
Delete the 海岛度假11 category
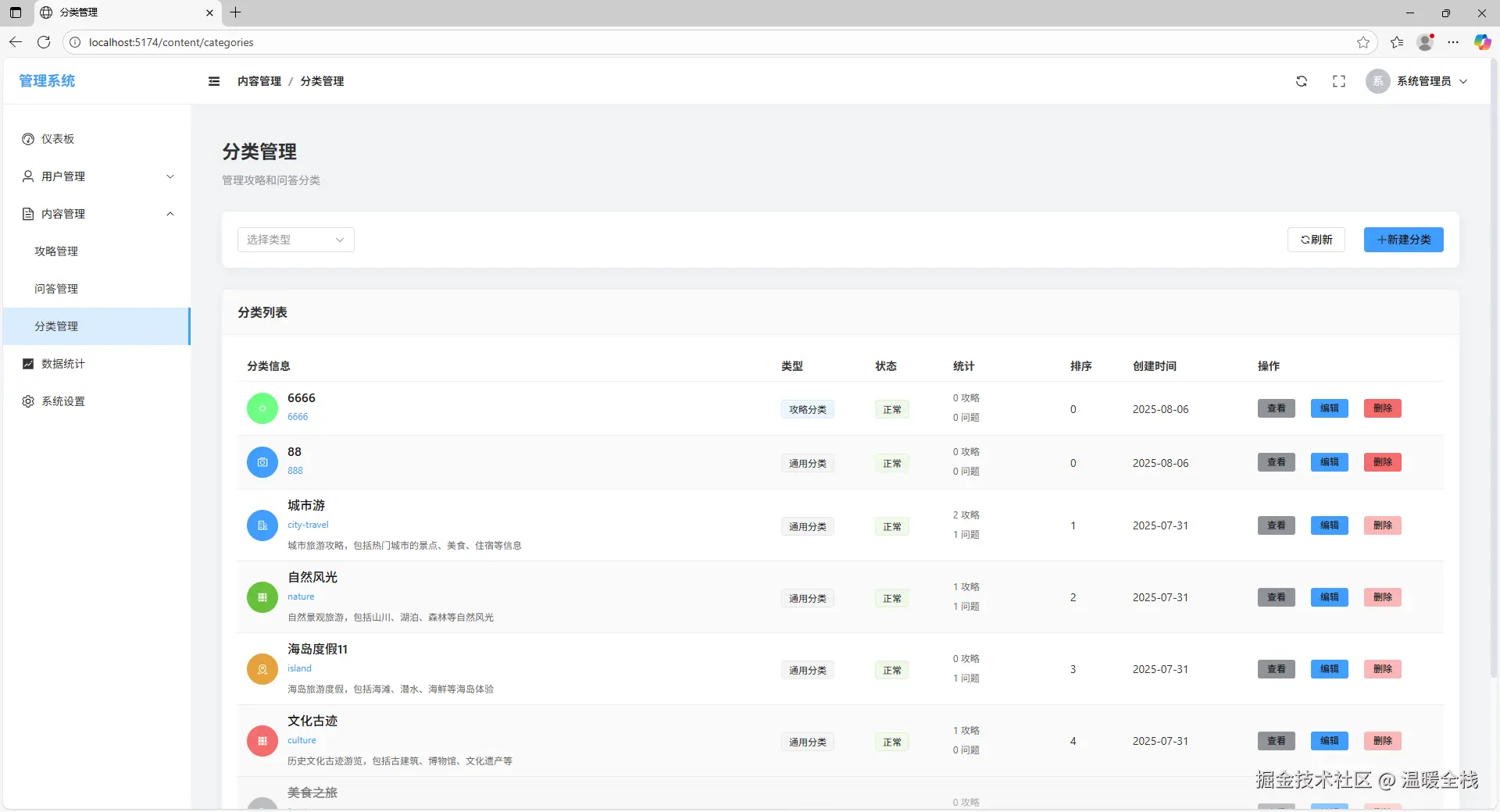tap(1383, 669)
